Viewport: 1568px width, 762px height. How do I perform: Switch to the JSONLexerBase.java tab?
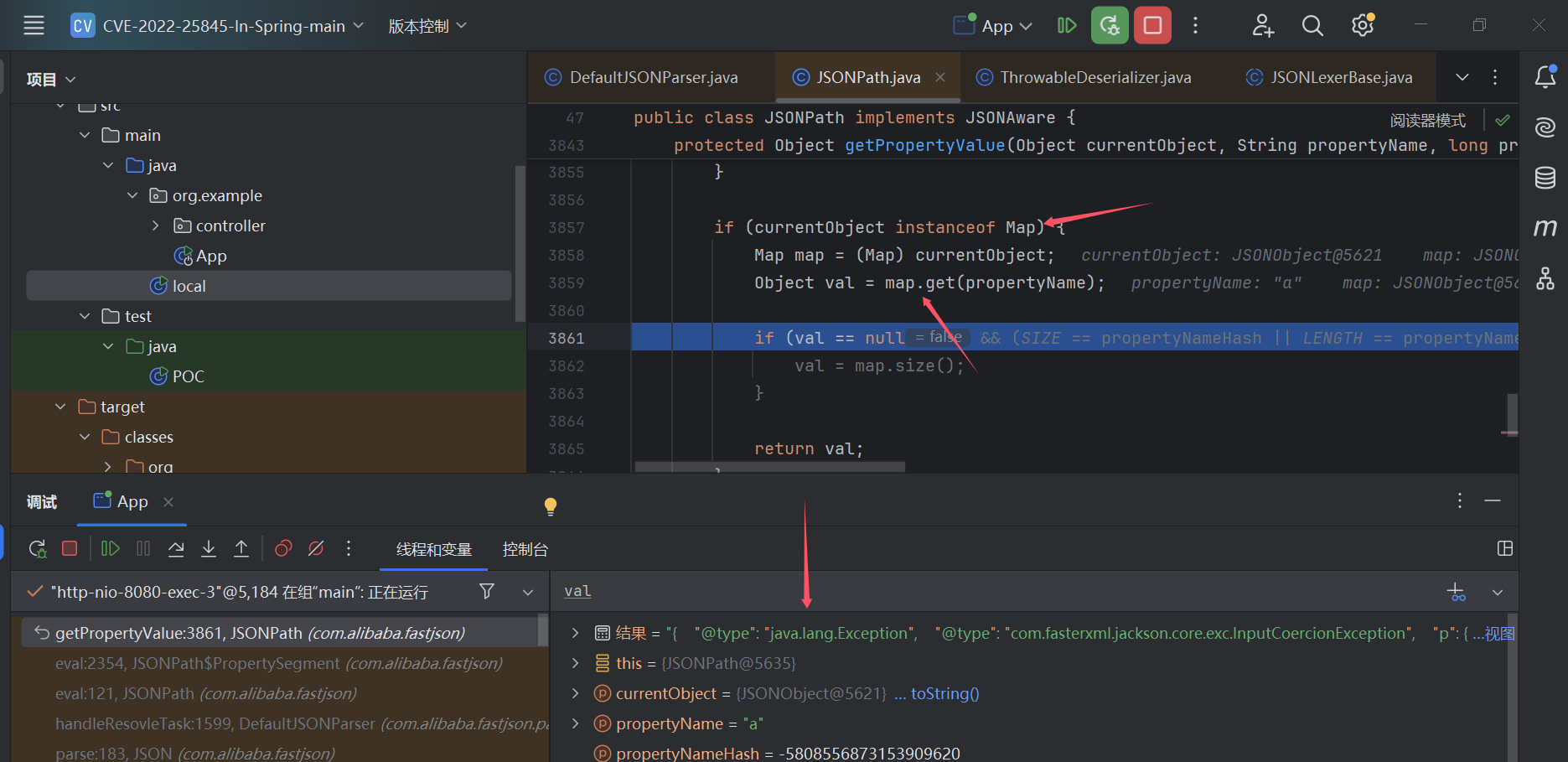coord(1329,77)
